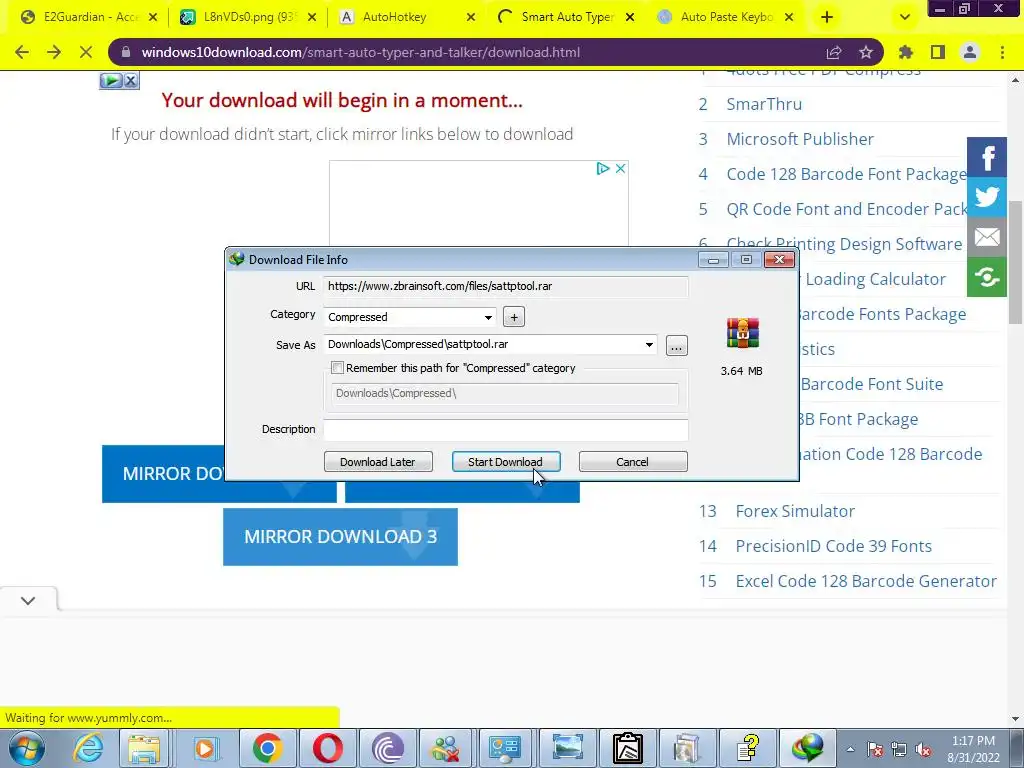
Task: Launch Internet Explorer from taskbar
Action: 88,748
